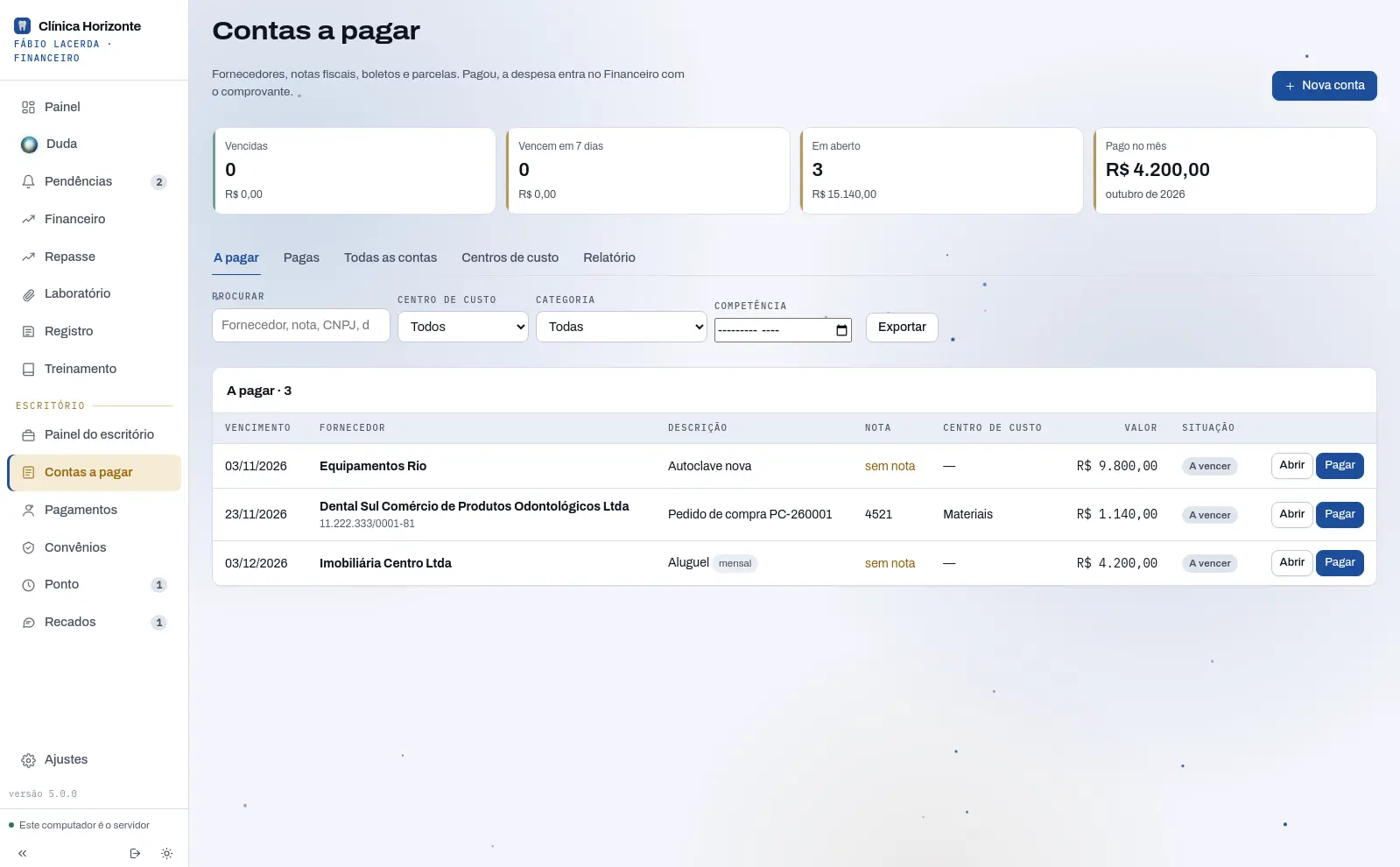Viewport: 1400px width, 867px height.
Task: Click Pagar for Dental Sul Comércio
Action: pyautogui.click(x=1340, y=515)
